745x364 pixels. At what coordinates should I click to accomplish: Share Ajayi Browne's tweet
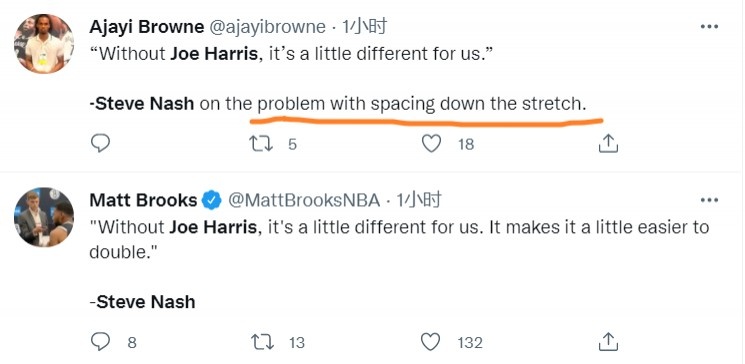[x=608, y=144]
